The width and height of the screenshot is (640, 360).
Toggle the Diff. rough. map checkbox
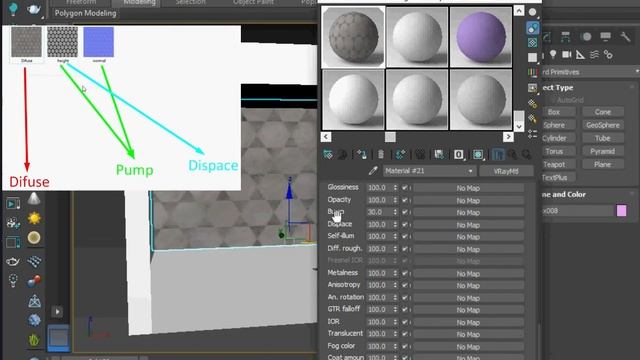coord(404,249)
